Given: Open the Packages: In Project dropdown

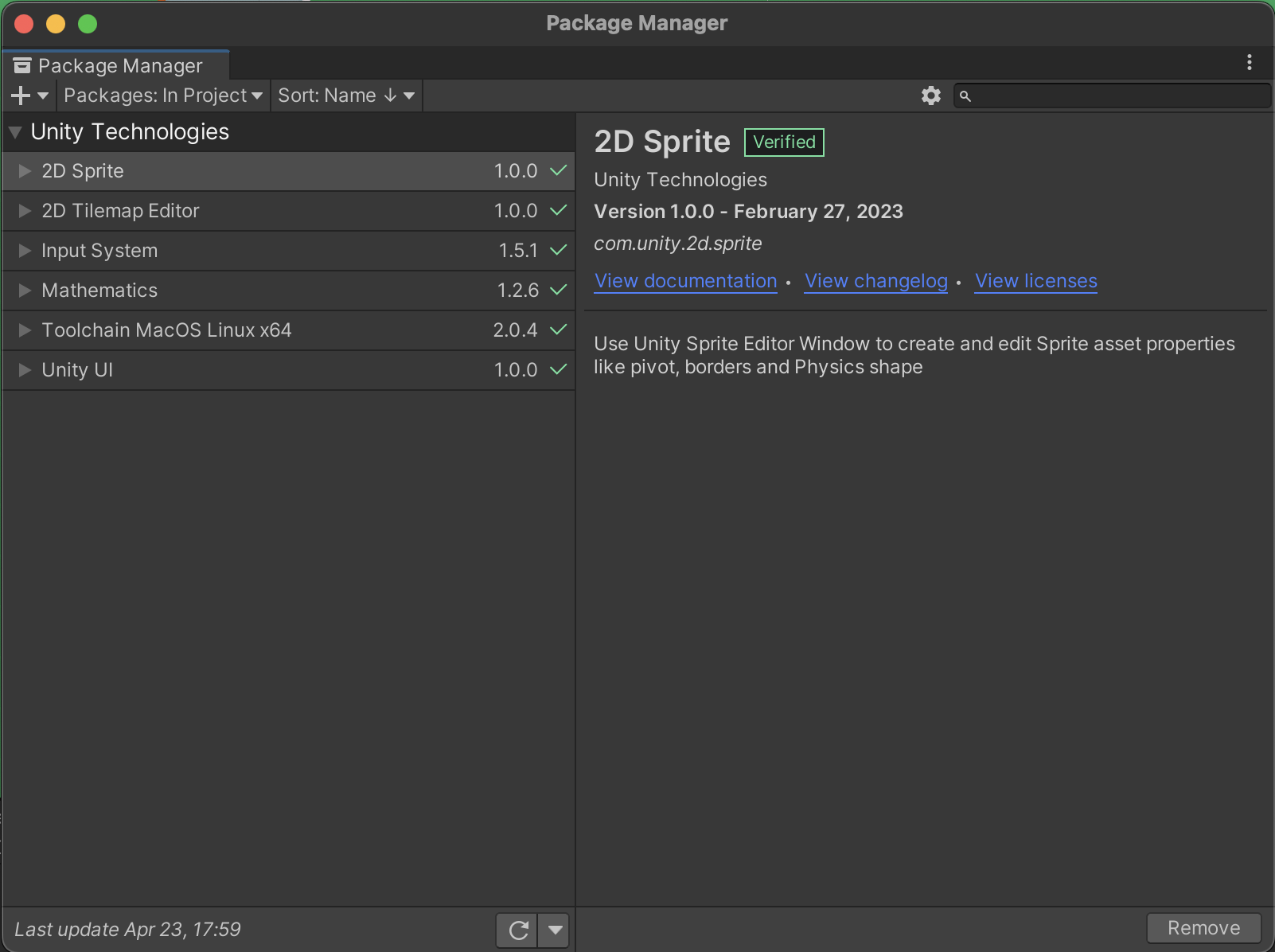Looking at the screenshot, I should pos(163,96).
